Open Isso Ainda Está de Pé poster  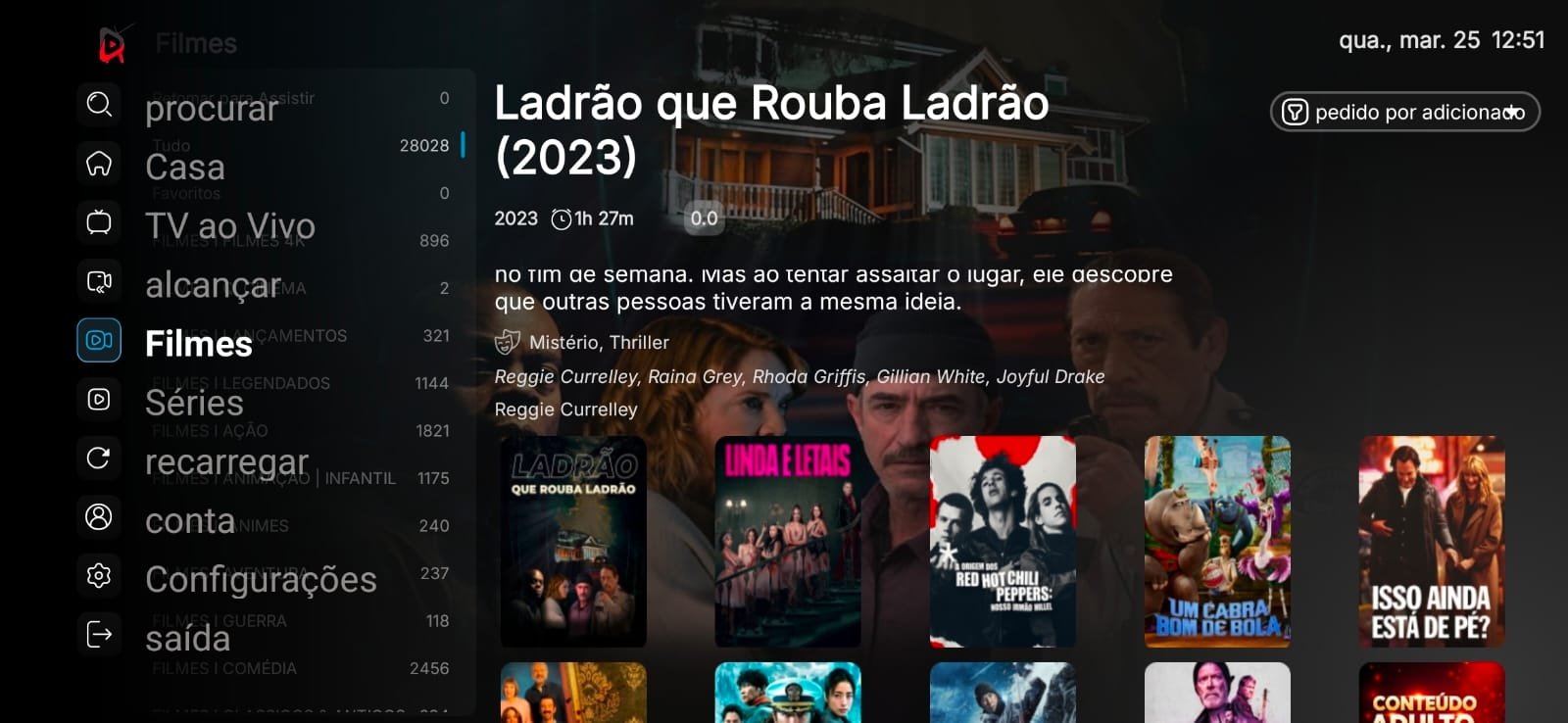[1432, 542]
